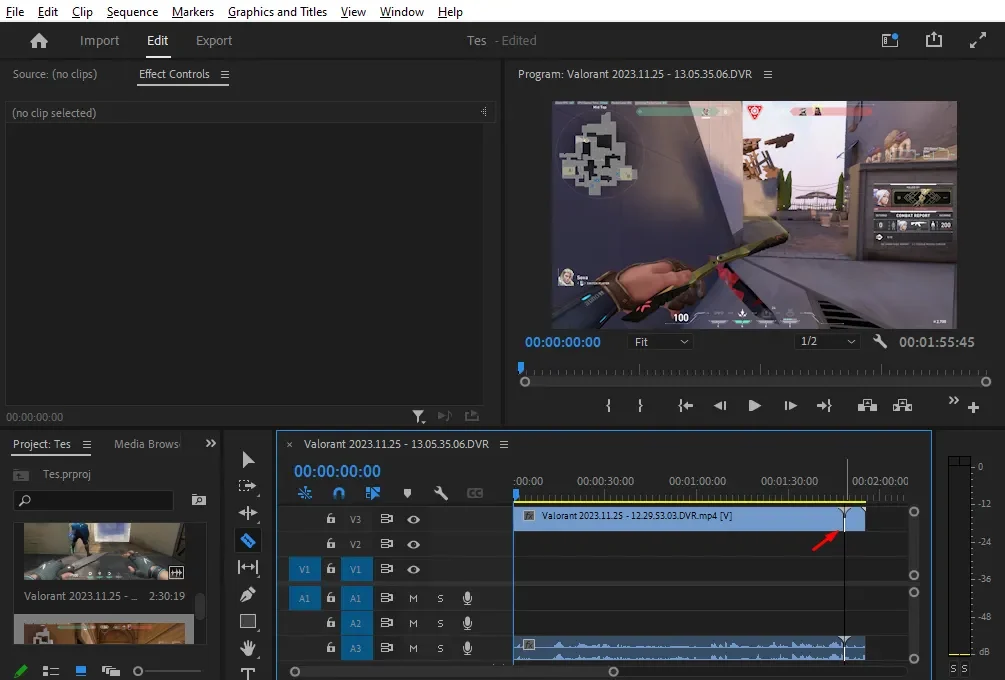Open the timeline sequence panel menu
This screenshot has width=1005, height=680.
(x=504, y=444)
